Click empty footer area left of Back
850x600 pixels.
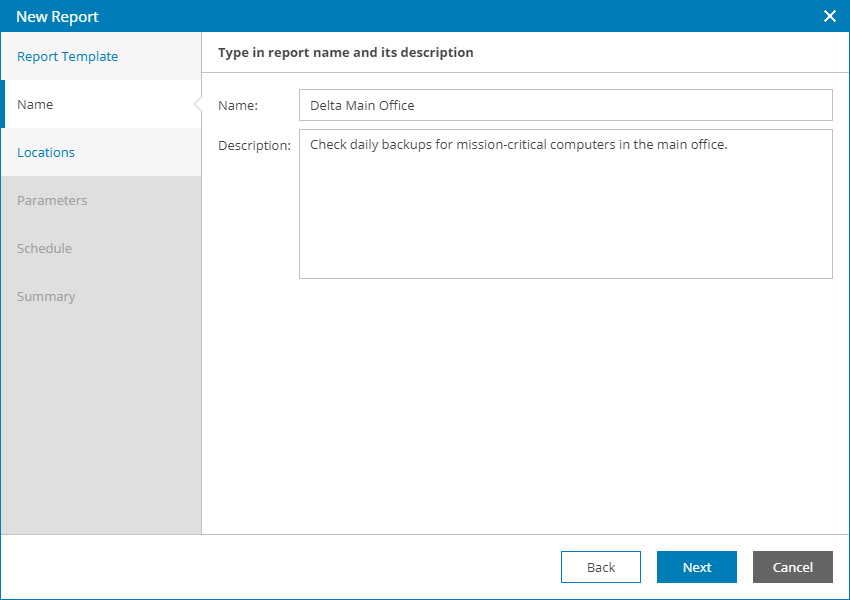(280, 567)
